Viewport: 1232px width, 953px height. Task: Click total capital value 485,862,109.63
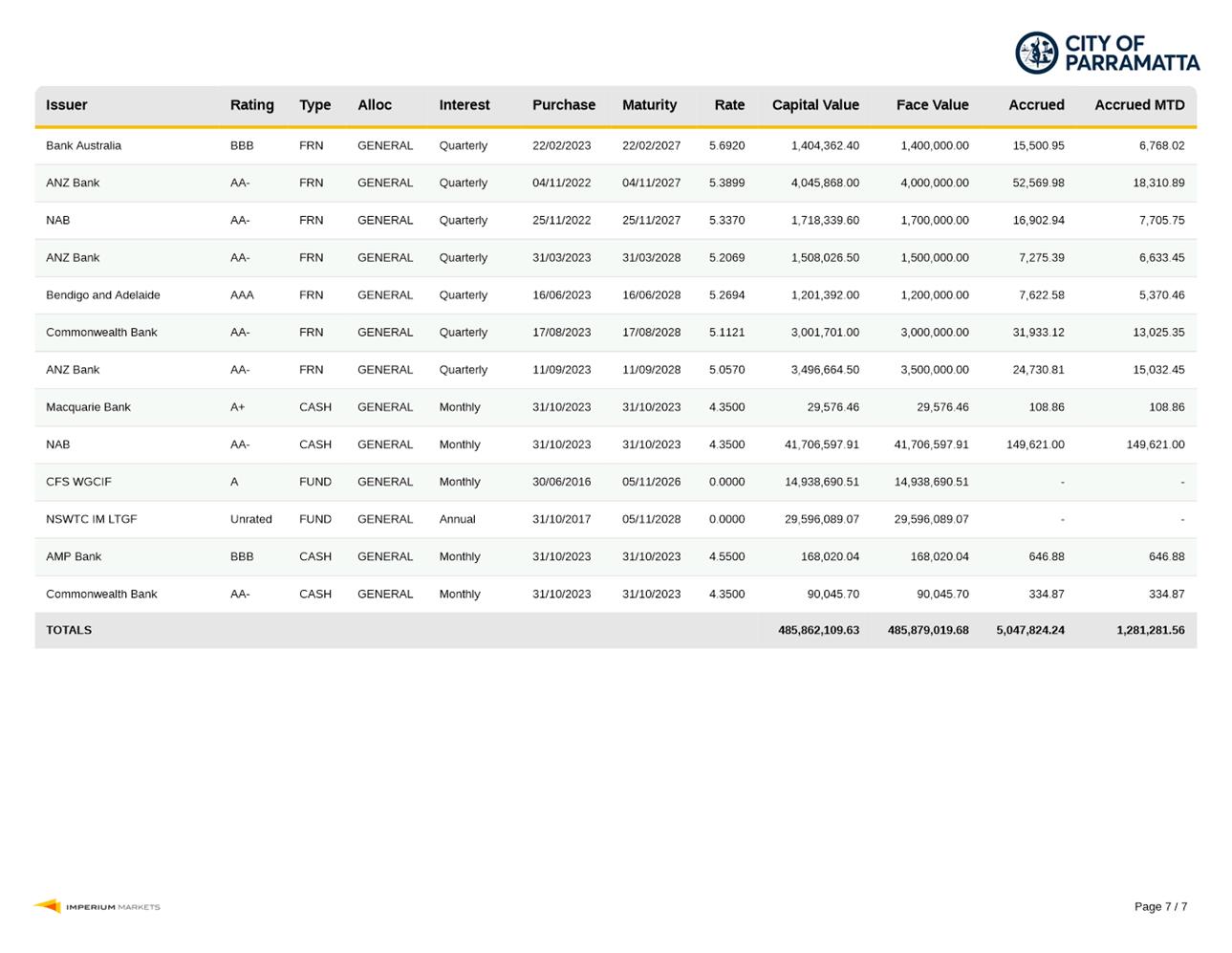818,630
